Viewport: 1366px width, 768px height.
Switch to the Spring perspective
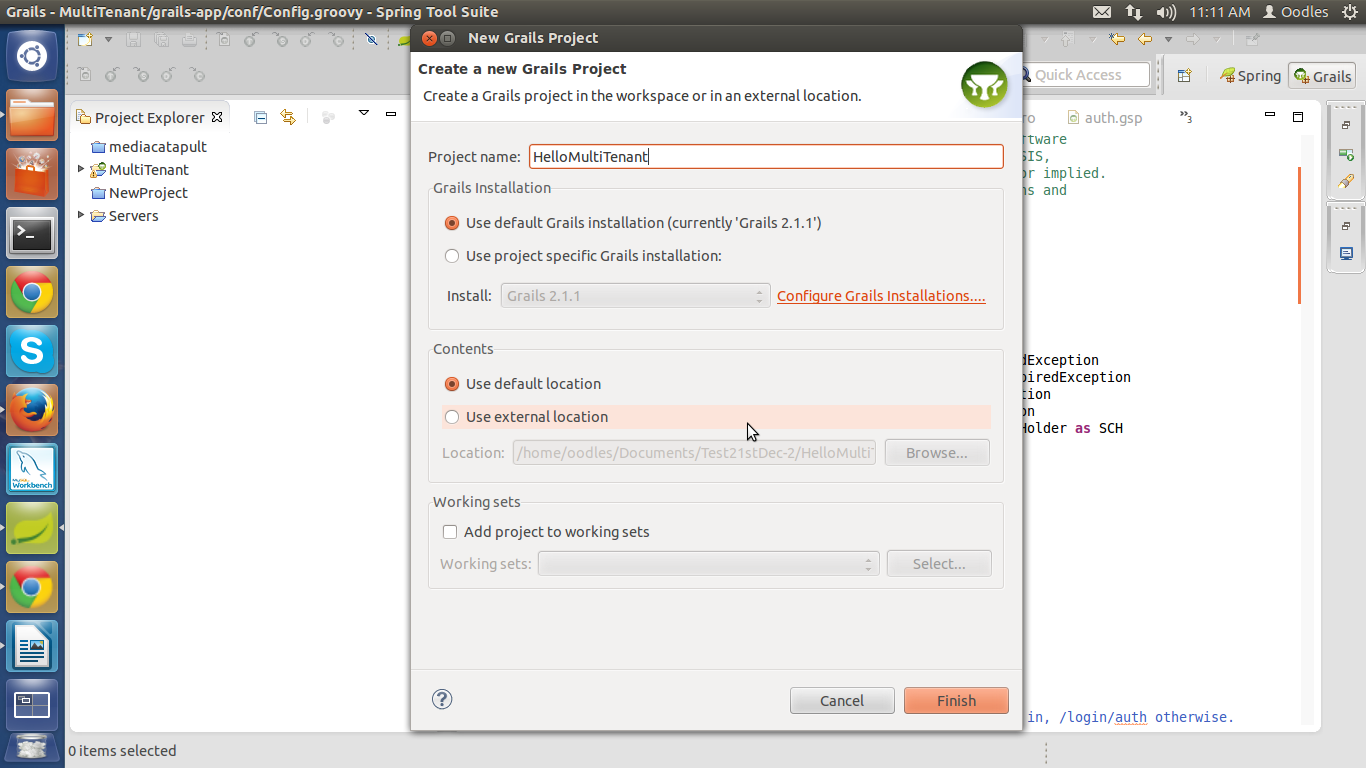tap(1250, 76)
